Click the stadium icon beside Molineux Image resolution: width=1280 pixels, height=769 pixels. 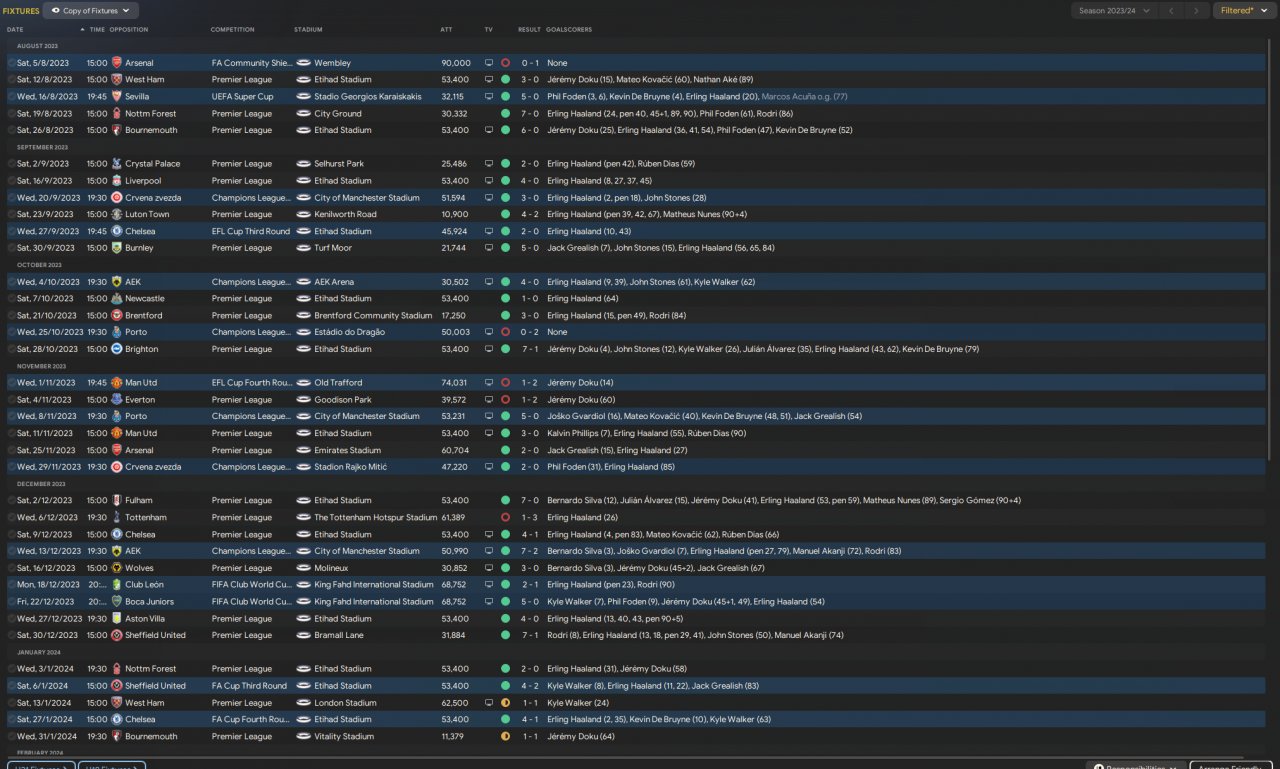(x=304, y=568)
